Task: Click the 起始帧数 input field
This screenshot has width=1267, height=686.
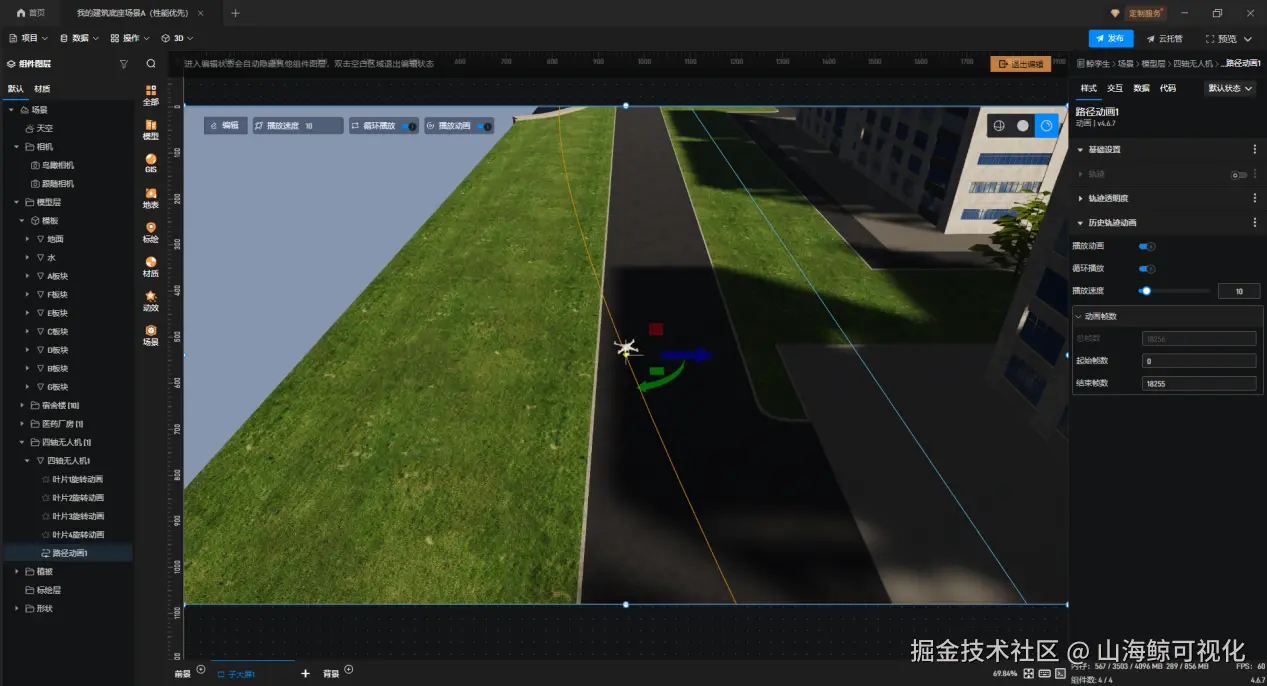Action: coord(1198,361)
